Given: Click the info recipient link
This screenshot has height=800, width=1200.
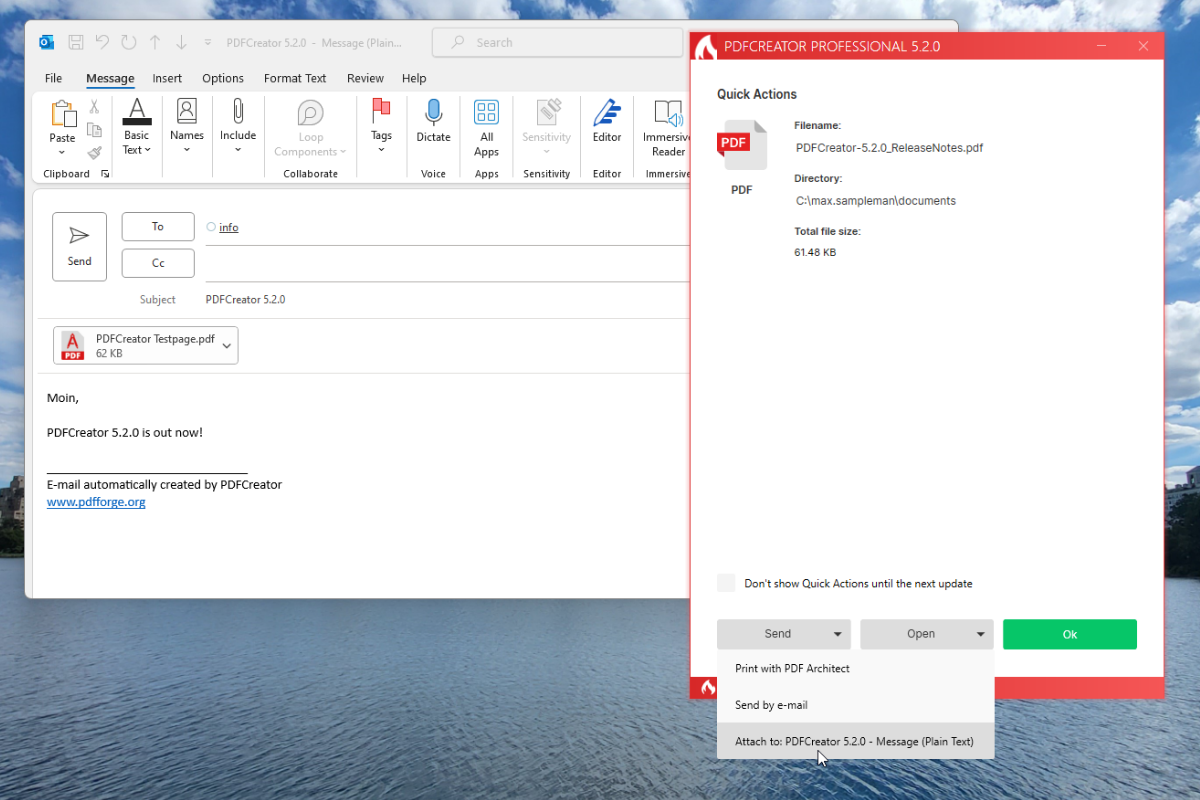Looking at the screenshot, I should click(x=229, y=227).
